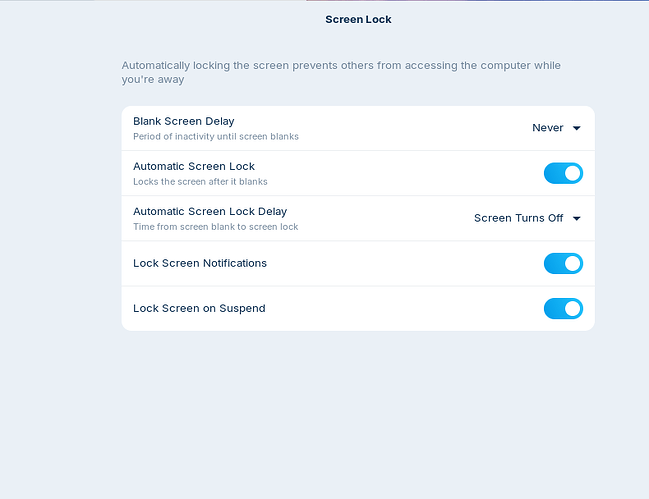Click the "Time from screen blank to screen lock" text

pos(216,226)
